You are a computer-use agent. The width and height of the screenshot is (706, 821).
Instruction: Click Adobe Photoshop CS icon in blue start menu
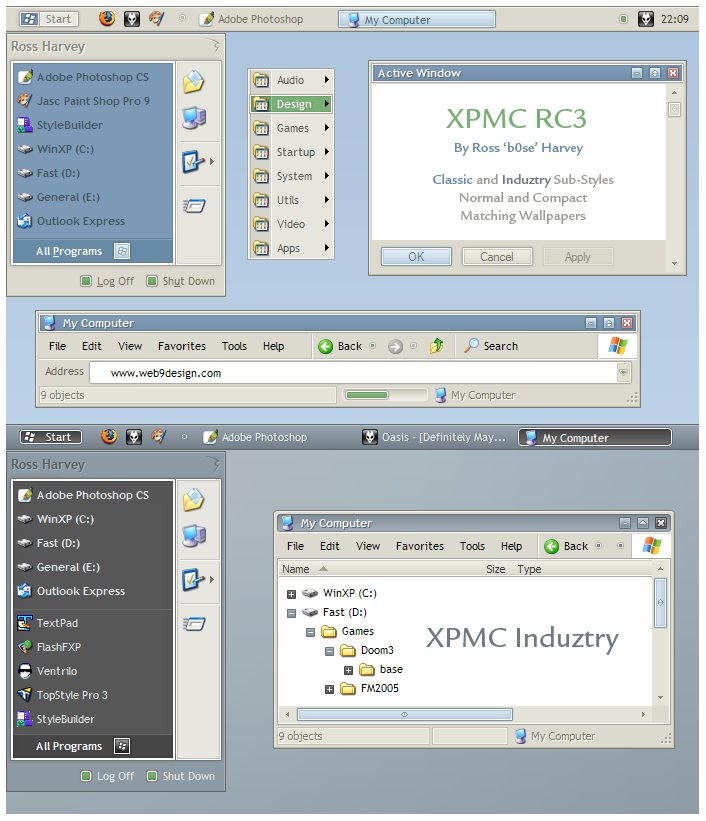click(25, 77)
